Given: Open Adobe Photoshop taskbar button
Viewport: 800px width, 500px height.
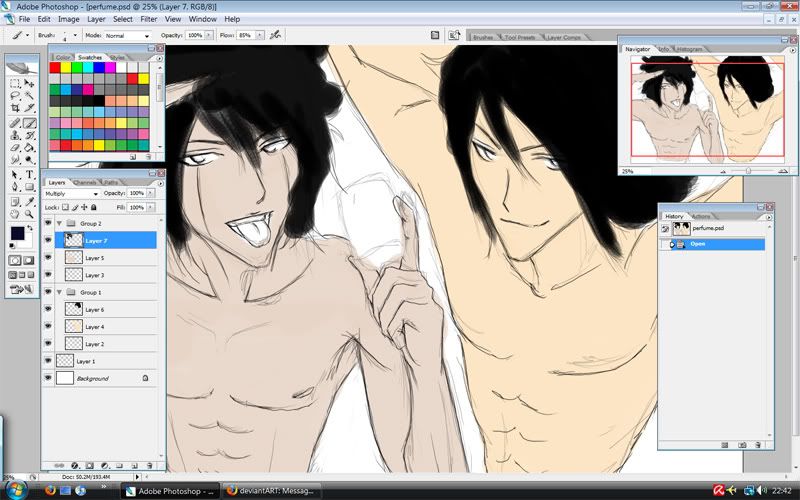Looking at the screenshot, I should click(x=170, y=491).
